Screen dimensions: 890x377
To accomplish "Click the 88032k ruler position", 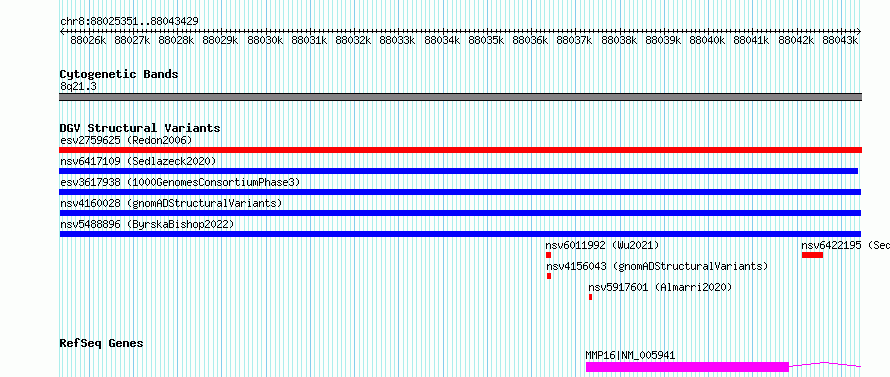I will pyautogui.click(x=354, y=40).
